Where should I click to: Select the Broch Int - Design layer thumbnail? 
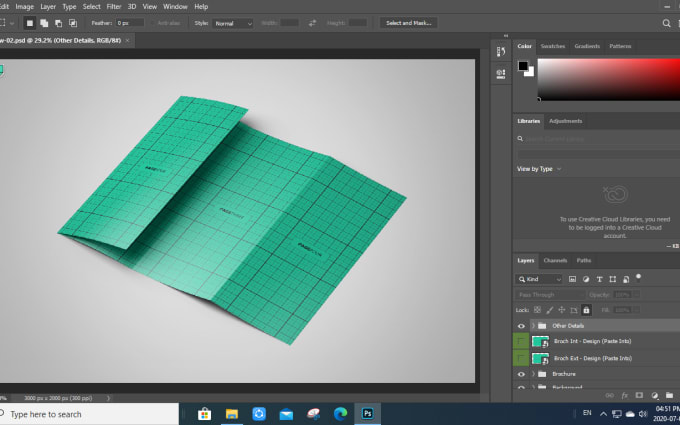(x=540, y=341)
